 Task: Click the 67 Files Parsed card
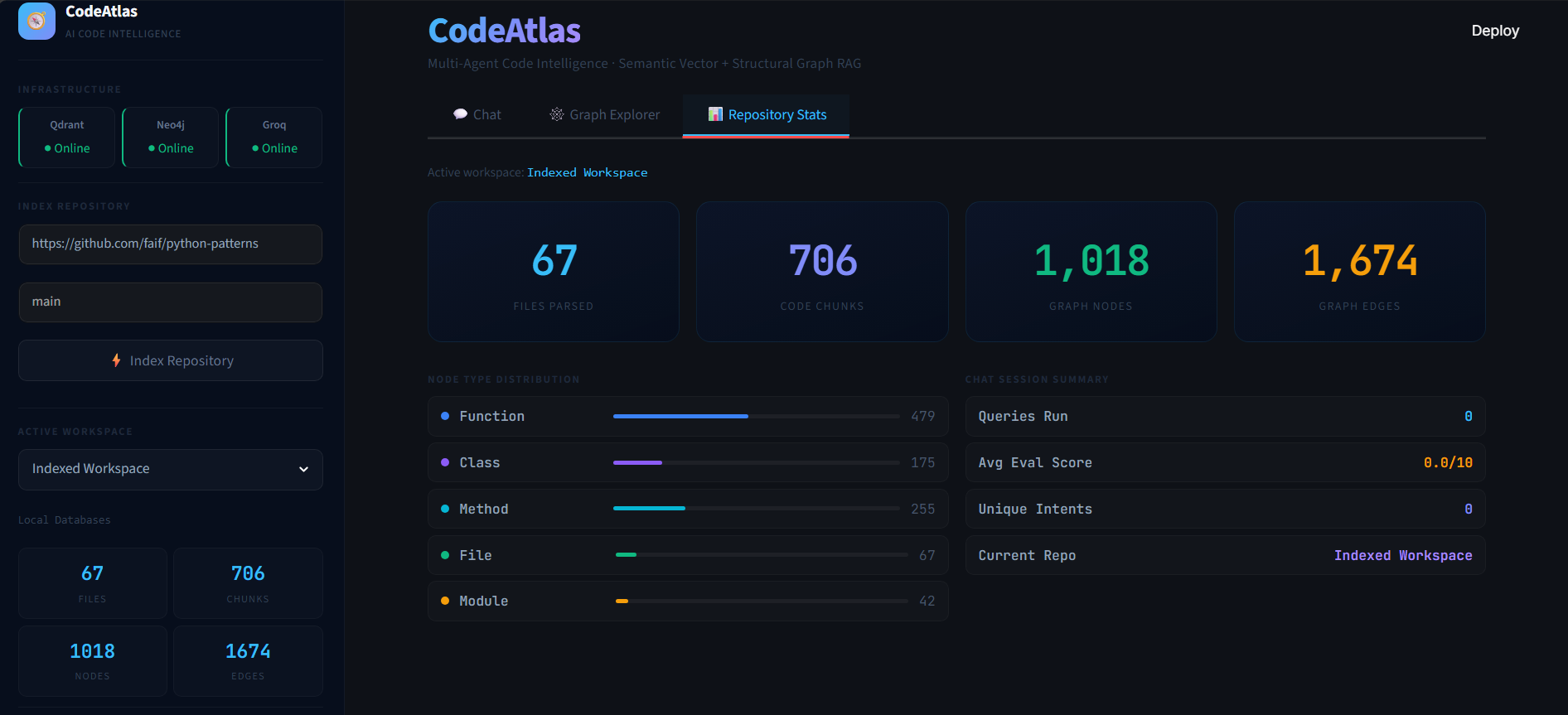(554, 272)
